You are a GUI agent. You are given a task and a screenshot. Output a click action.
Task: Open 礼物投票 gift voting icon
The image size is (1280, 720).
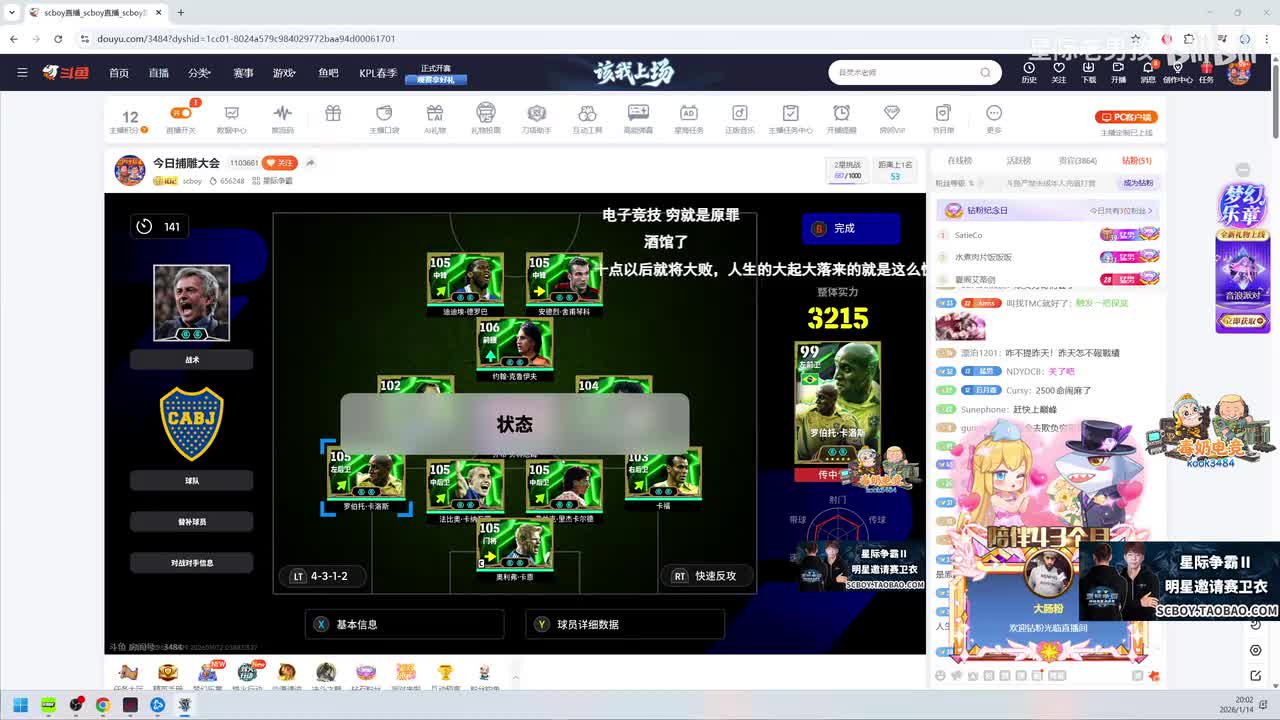pos(486,119)
